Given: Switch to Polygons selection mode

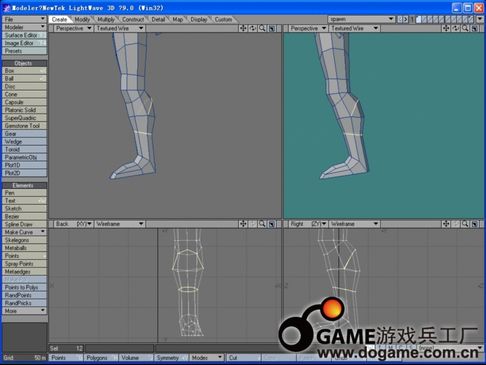Looking at the screenshot, I should coord(101,358).
